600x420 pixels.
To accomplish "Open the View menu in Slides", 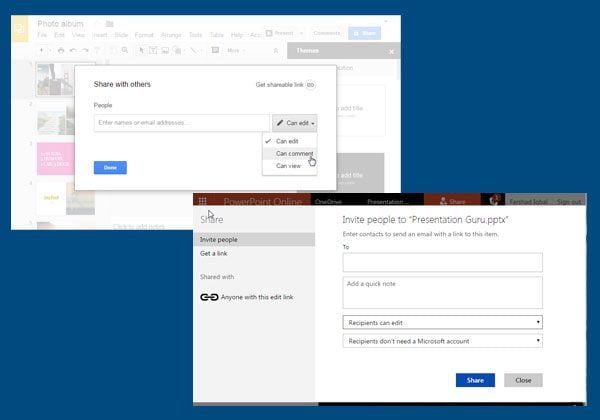I will 78,35.
